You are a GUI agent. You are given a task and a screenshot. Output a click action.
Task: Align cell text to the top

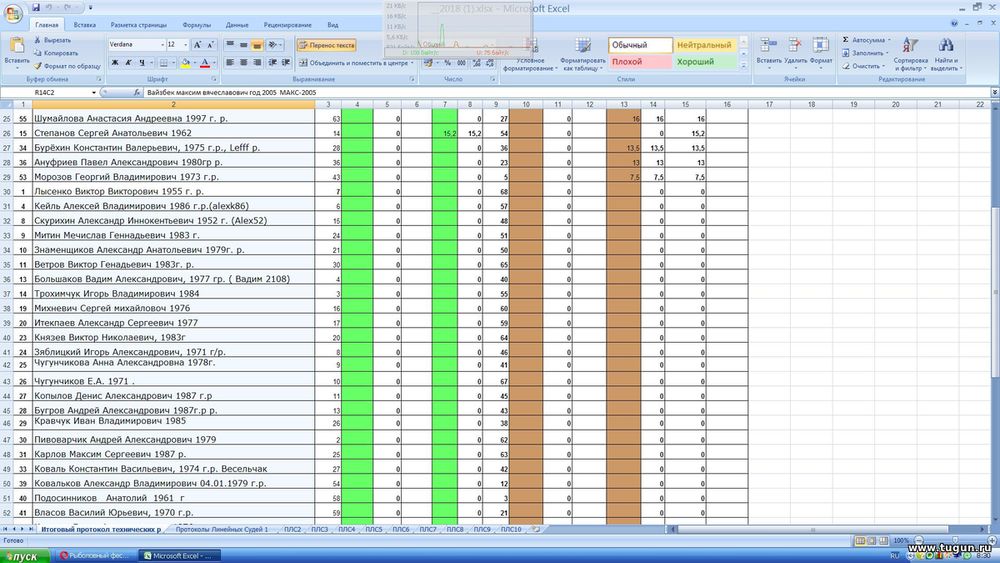point(230,45)
